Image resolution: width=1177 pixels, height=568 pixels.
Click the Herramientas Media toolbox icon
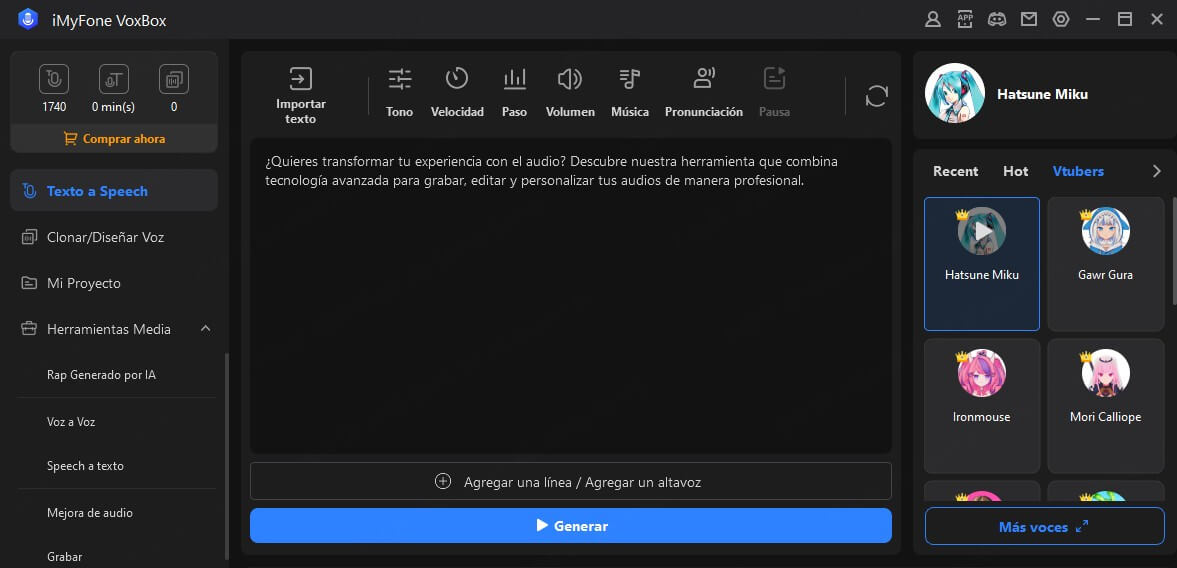click(x=29, y=329)
